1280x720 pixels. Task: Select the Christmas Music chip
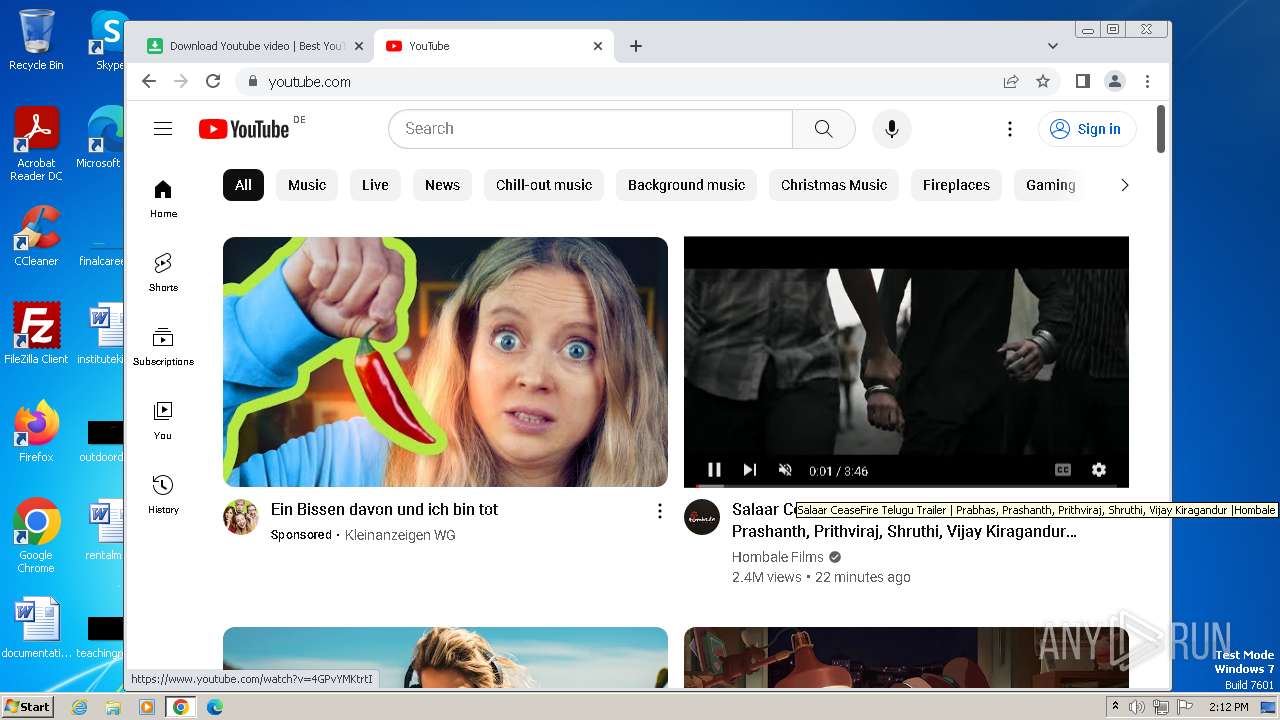point(834,185)
